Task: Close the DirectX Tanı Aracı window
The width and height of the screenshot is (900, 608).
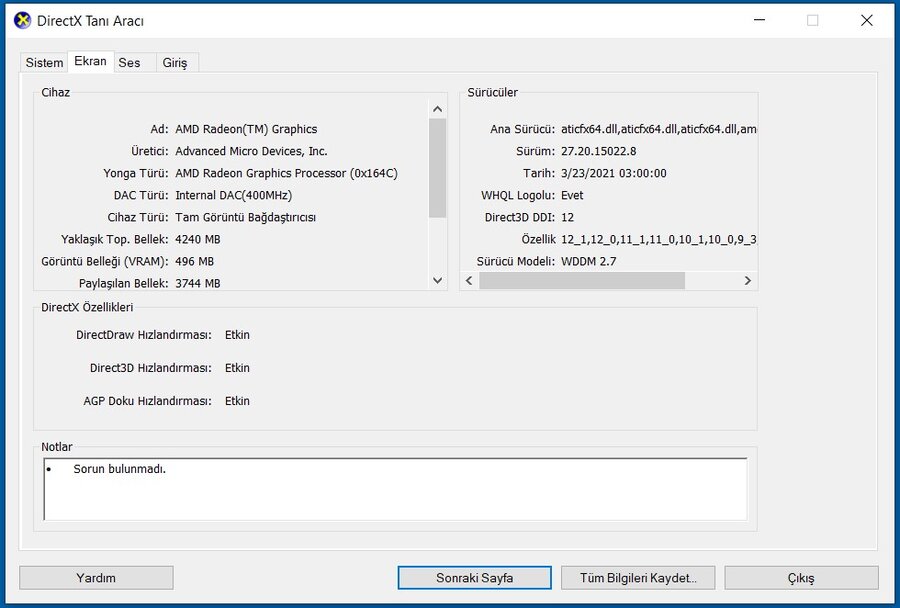Action: [x=867, y=21]
